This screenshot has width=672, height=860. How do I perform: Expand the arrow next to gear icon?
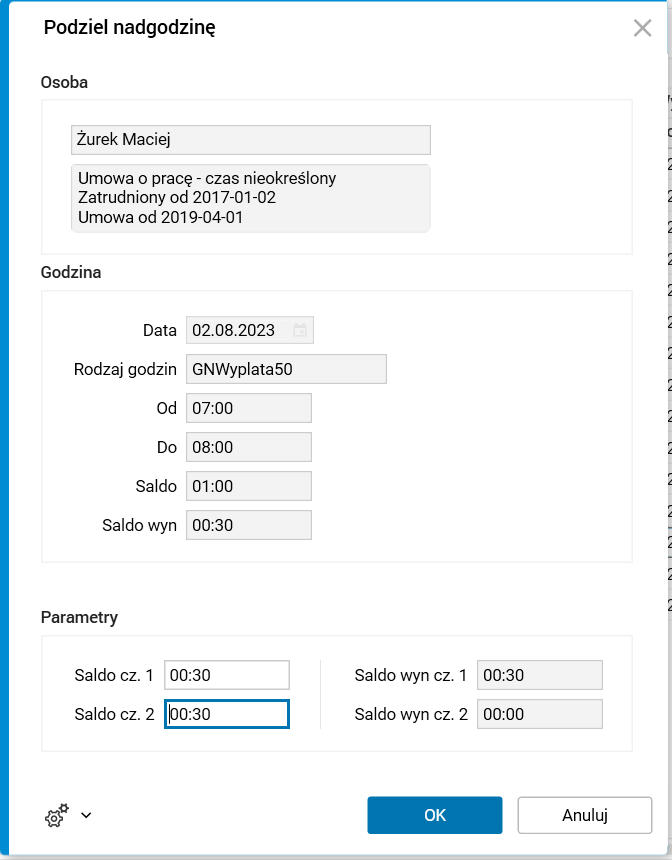click(86, 815)
